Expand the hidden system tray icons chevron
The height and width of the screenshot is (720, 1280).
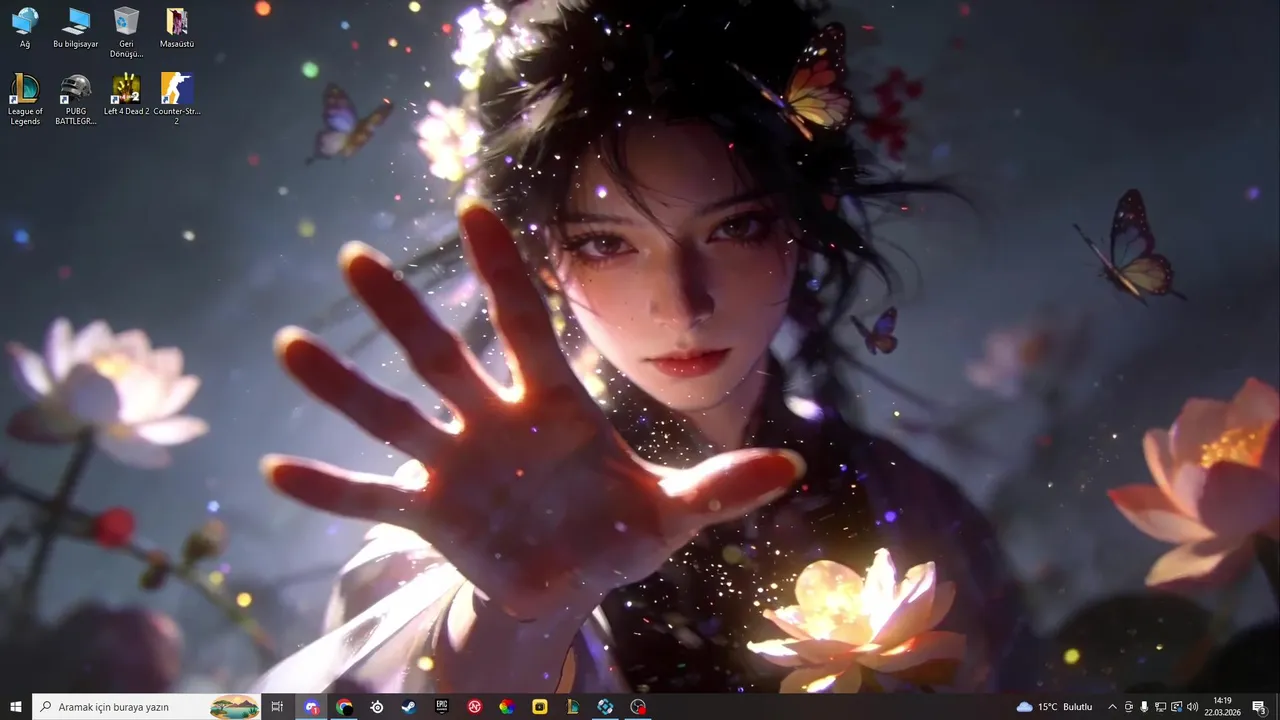click(1112, 707)
